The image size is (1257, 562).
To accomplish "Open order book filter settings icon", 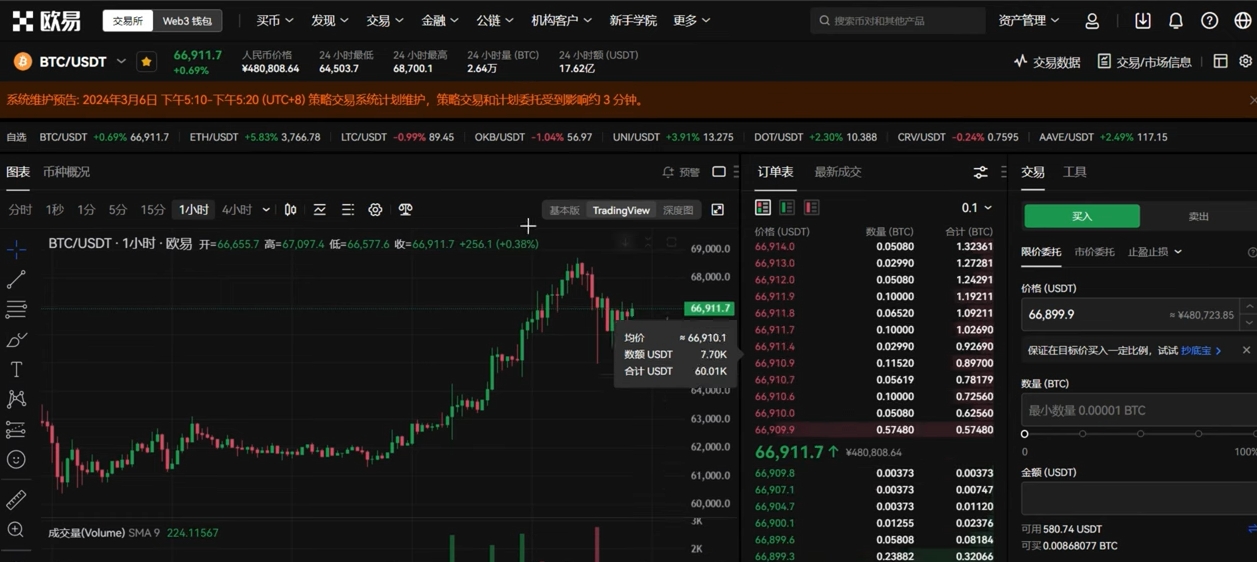I will coord(980,172).
